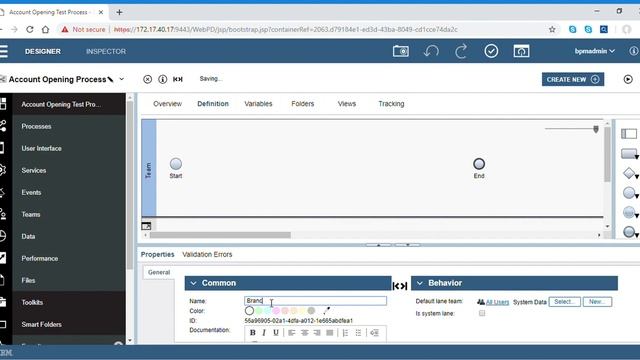Select the activity rectangle tool in palette

click(x=629, y=153)
